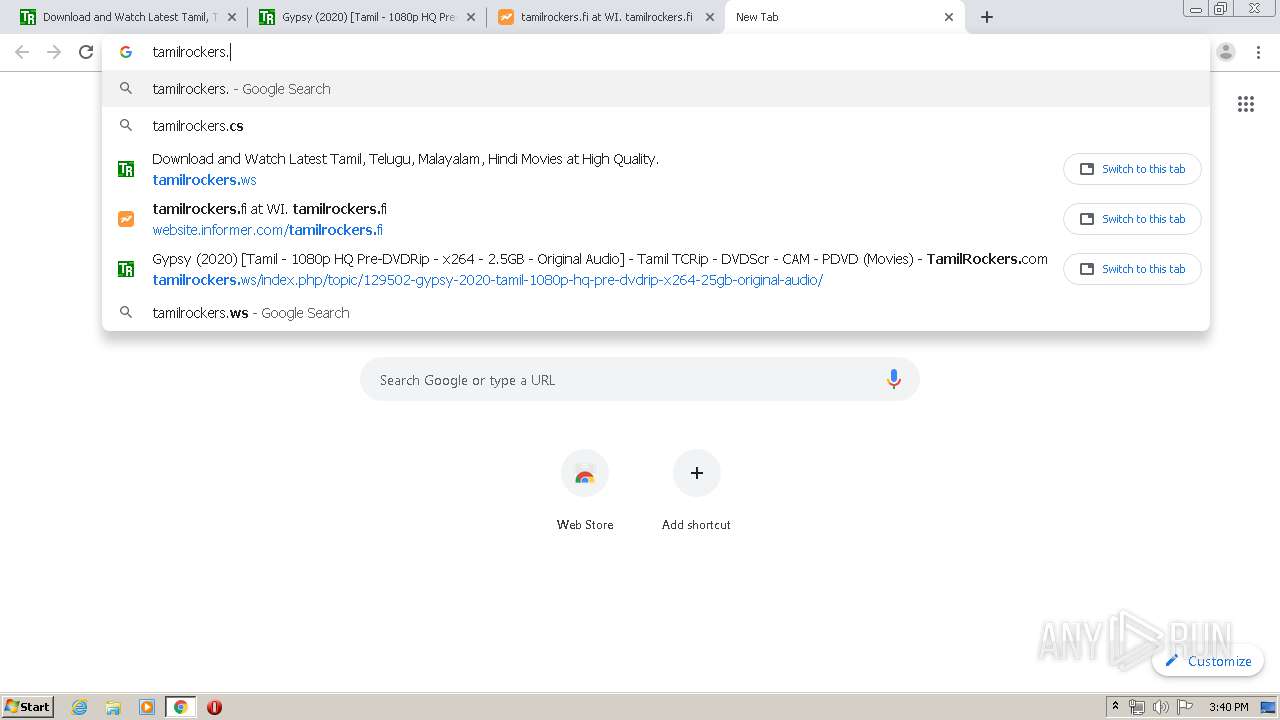The image size is (1280, 720).
Task: Click the 3:40 PM clock
Action: [1228, 707]
